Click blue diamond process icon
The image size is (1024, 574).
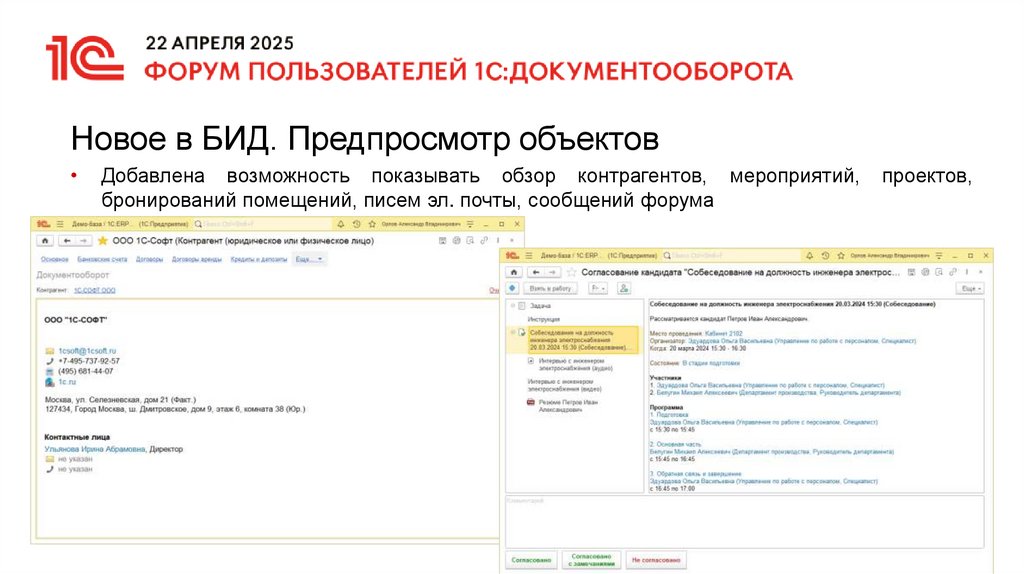click(513, 288)
